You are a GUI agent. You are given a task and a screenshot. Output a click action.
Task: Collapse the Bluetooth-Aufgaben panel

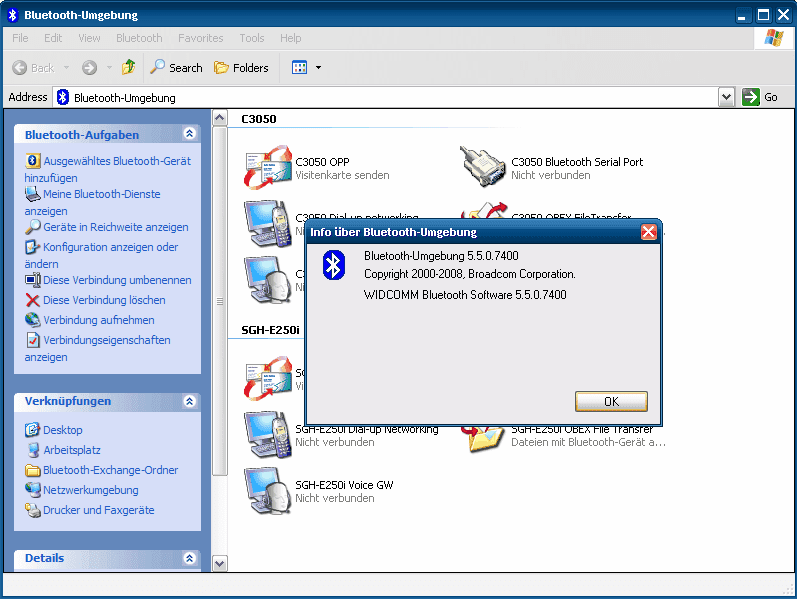[190, 134]
